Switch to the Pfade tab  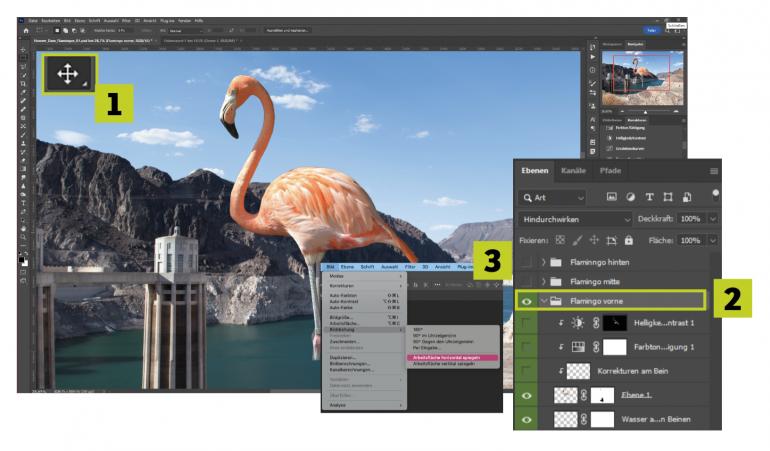click(610, 170)
